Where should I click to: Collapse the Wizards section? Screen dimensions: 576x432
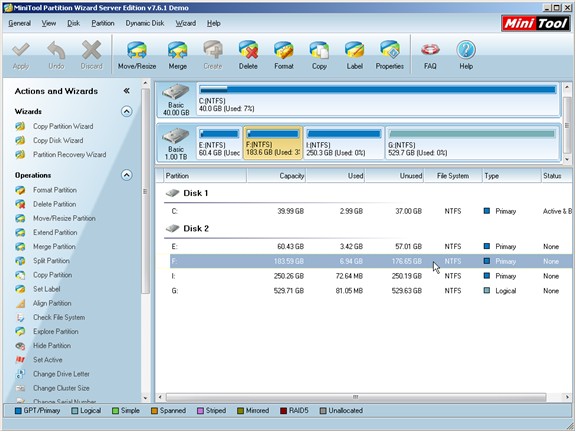click(x=126, y=111)
